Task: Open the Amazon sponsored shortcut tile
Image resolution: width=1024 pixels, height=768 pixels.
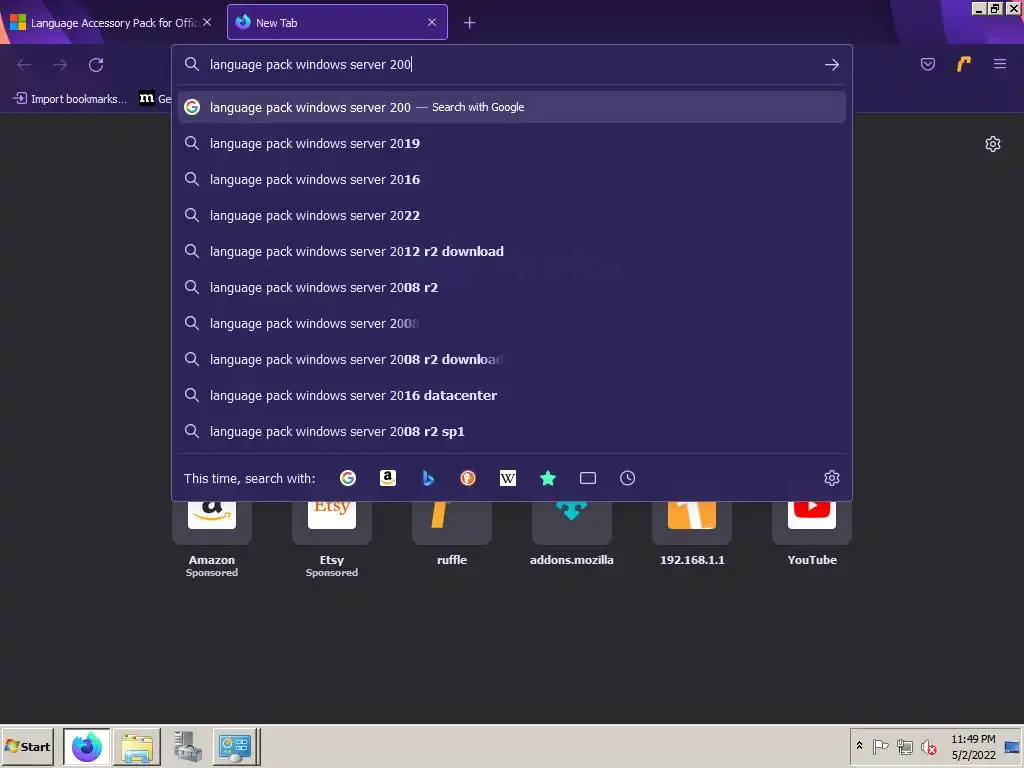Action: pyautogui.click(x=212, y=539)
